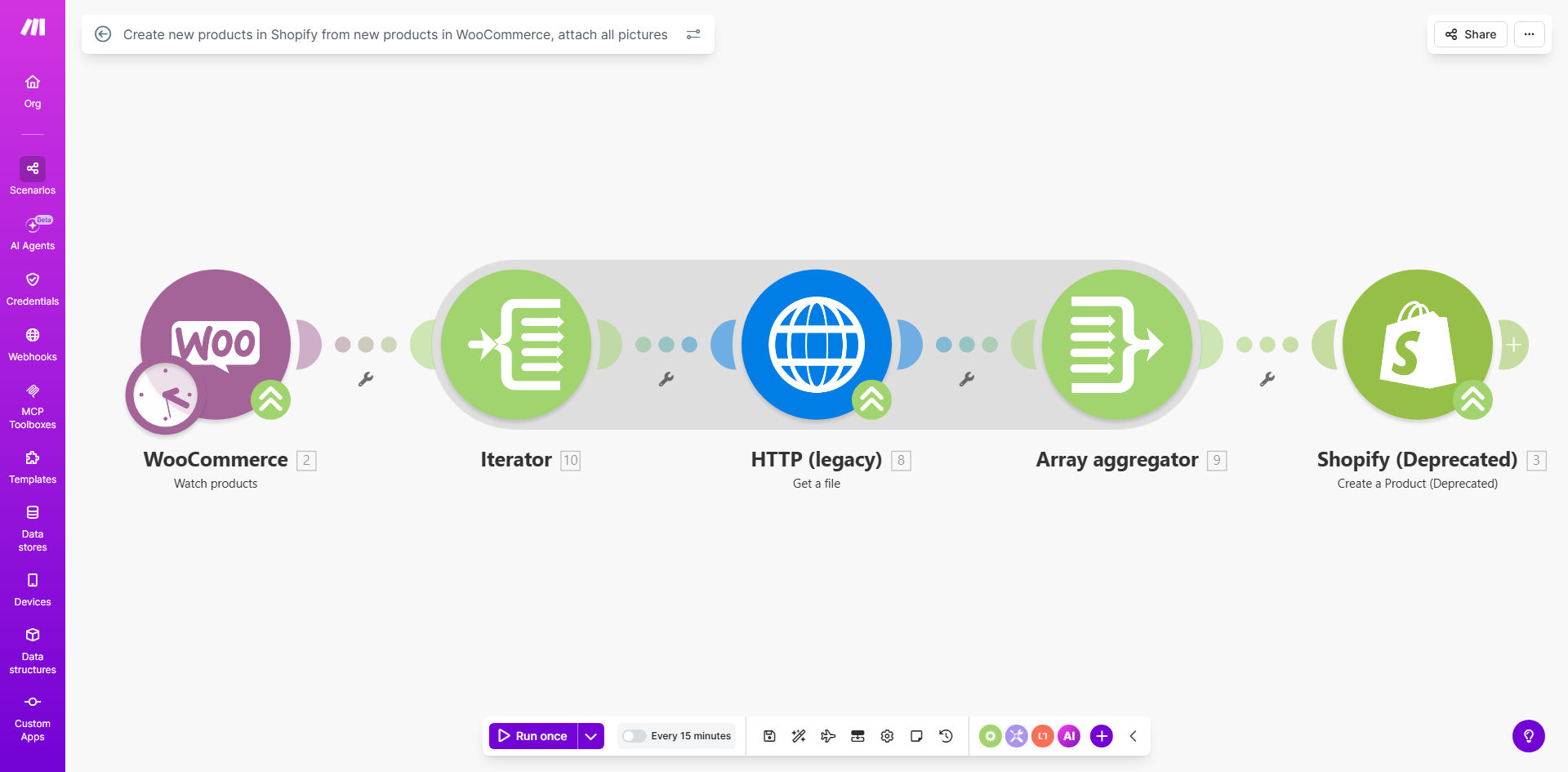Click the 'Iterator' module name

pyautogui.click(x=516, y=460)
